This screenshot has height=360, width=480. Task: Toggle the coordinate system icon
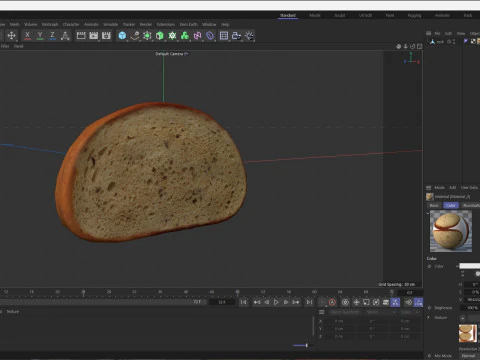point(65,36)
